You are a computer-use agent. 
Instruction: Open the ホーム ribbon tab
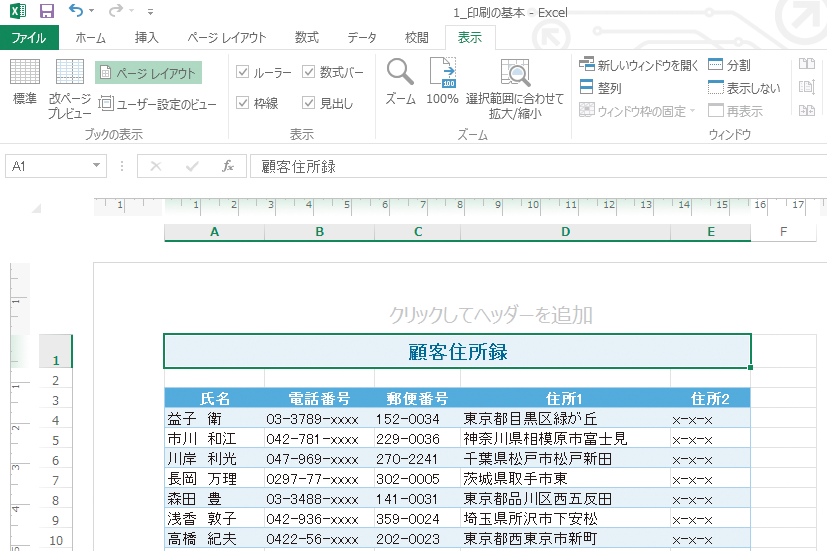coord(90,37)
